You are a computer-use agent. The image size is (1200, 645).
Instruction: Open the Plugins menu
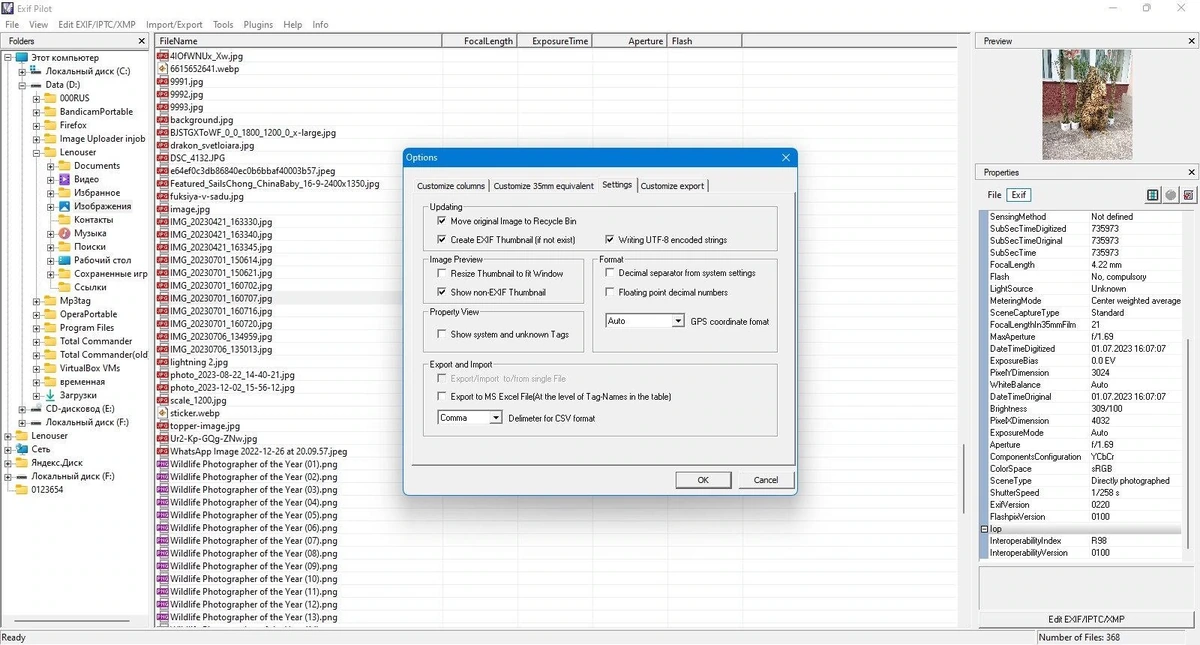tap(258, 25)
